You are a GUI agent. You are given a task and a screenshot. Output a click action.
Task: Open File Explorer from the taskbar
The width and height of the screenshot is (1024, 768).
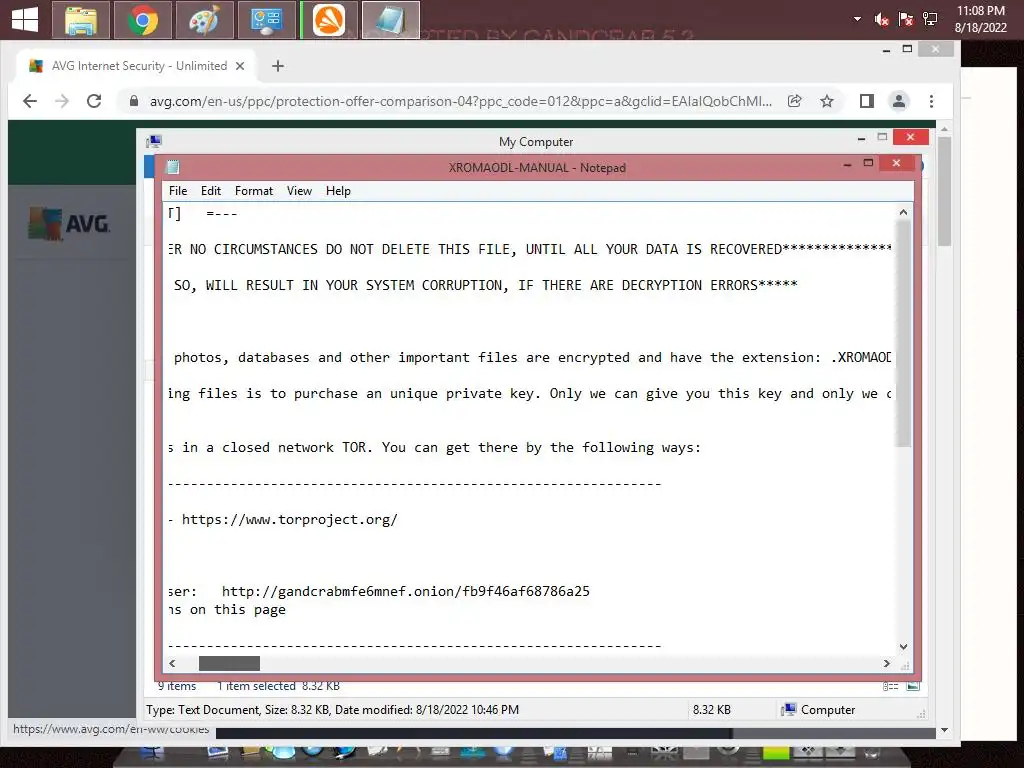[x=81, y=20]
